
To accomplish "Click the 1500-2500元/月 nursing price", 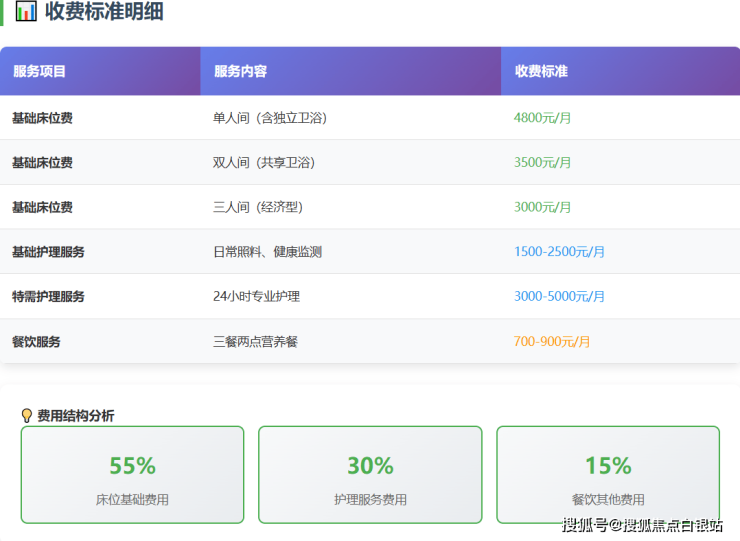I will (x=559, y=252).
